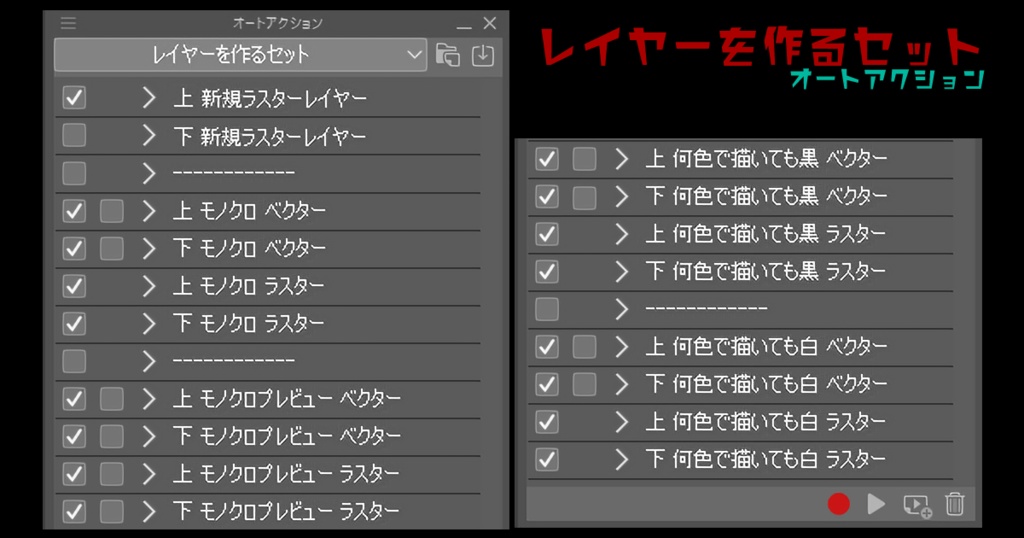Screen dimensions: 1024x538
Task: Minimize the オートアクション panel
Action: [x=464, y=25]
